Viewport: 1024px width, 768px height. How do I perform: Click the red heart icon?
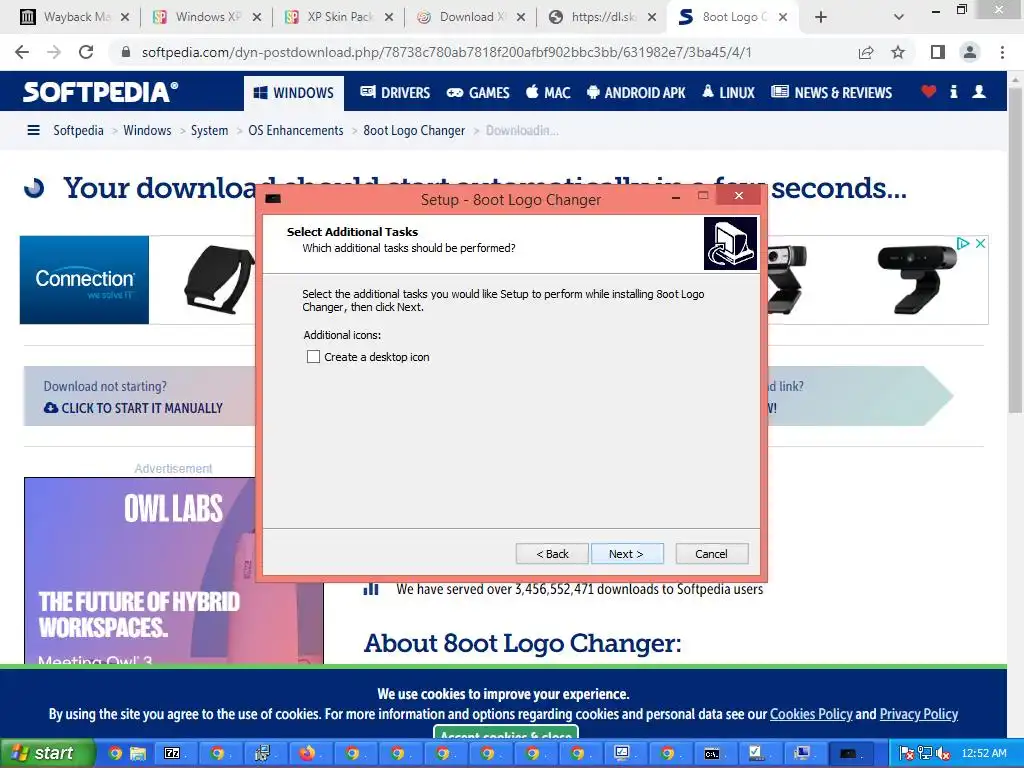(929, 91)
